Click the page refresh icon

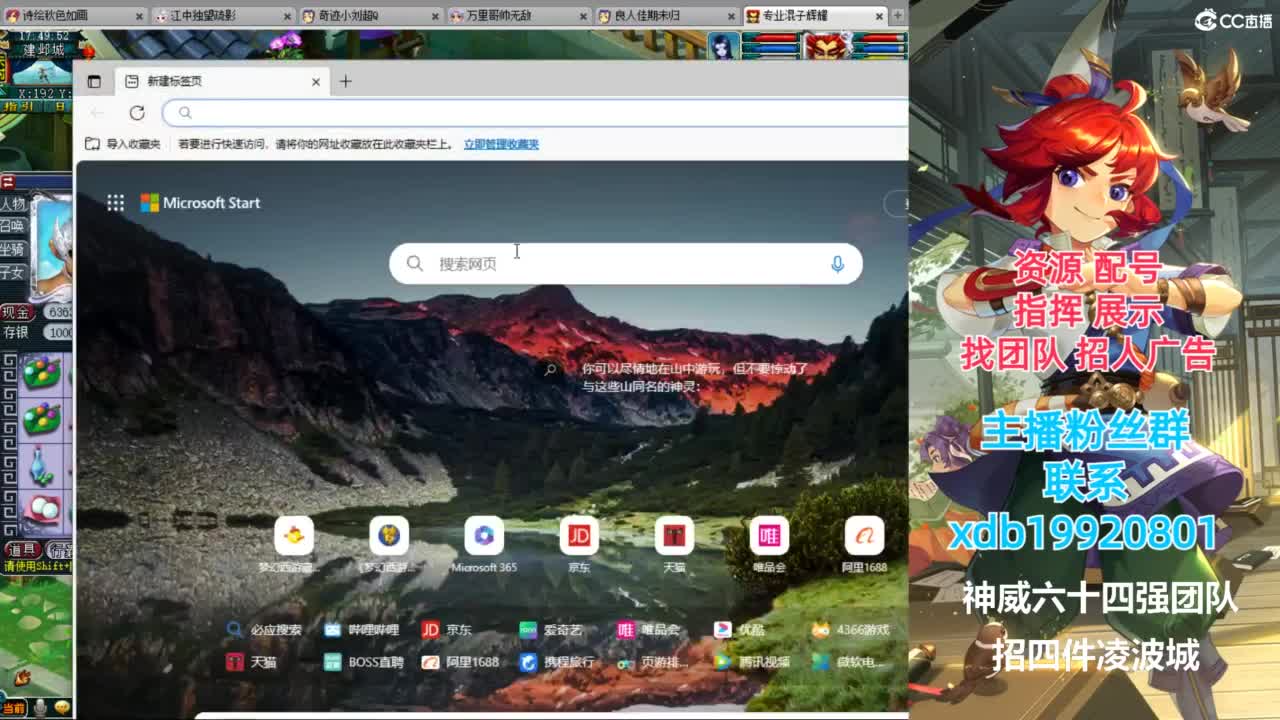coord(137,113)
